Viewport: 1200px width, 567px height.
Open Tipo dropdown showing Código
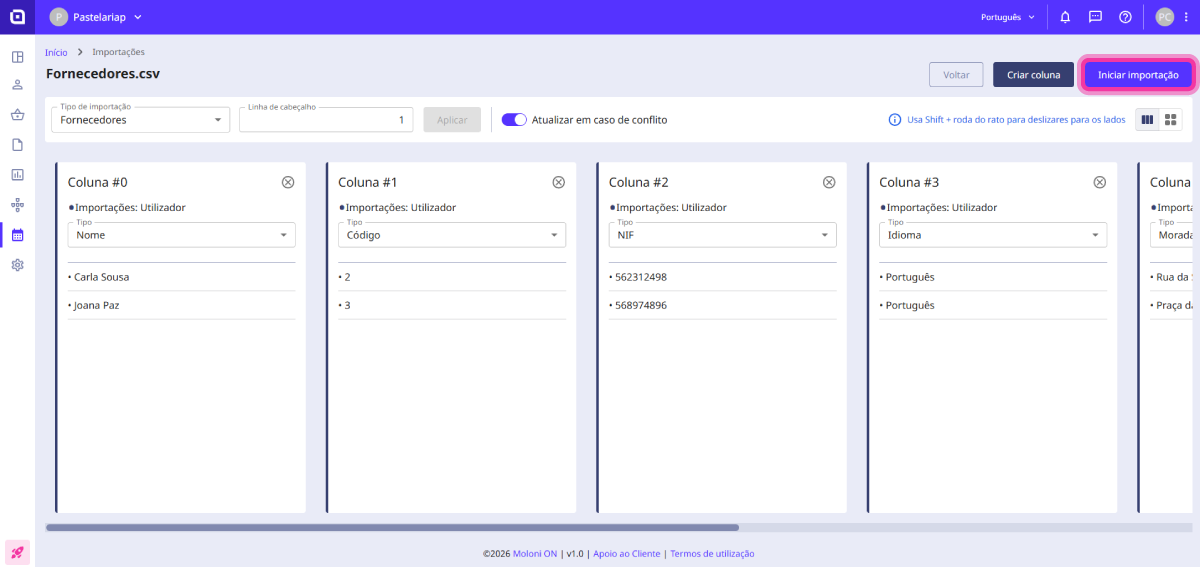pyautogui.click(x=452, y=235)
